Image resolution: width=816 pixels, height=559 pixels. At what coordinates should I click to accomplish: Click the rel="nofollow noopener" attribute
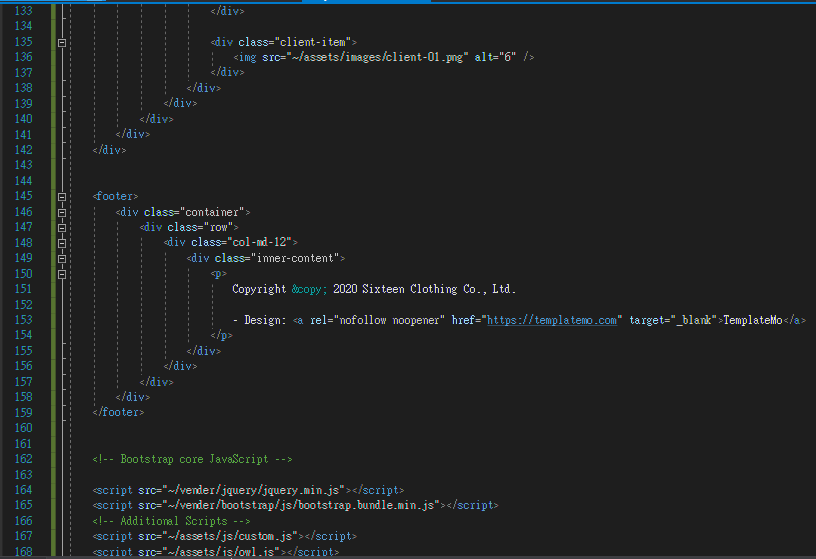pos(377,320)
